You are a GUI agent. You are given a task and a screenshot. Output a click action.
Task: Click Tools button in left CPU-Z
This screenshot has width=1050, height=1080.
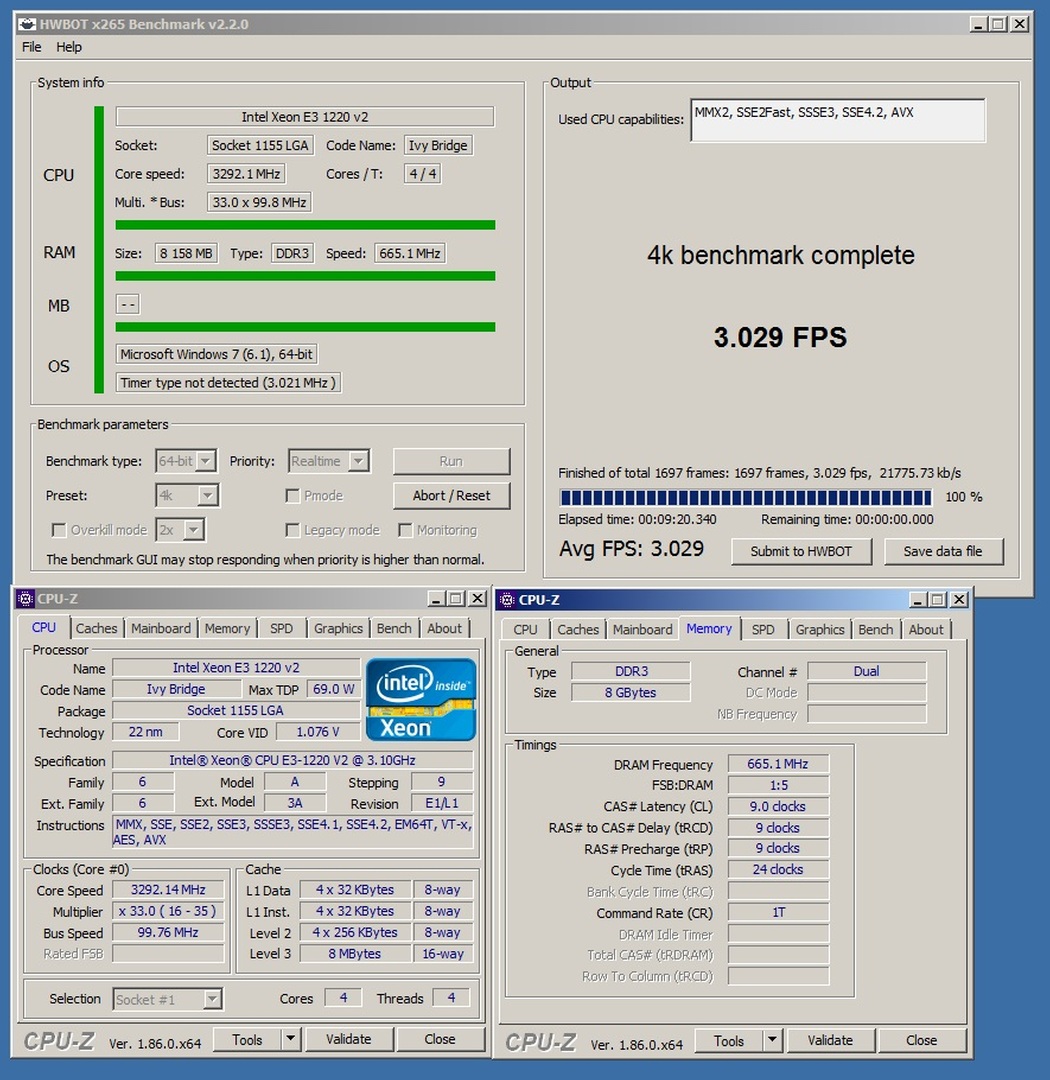(x=247, y=1039)
